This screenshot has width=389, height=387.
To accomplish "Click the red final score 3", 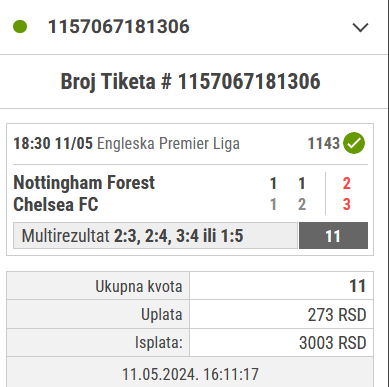I will (x=347, y=205).
